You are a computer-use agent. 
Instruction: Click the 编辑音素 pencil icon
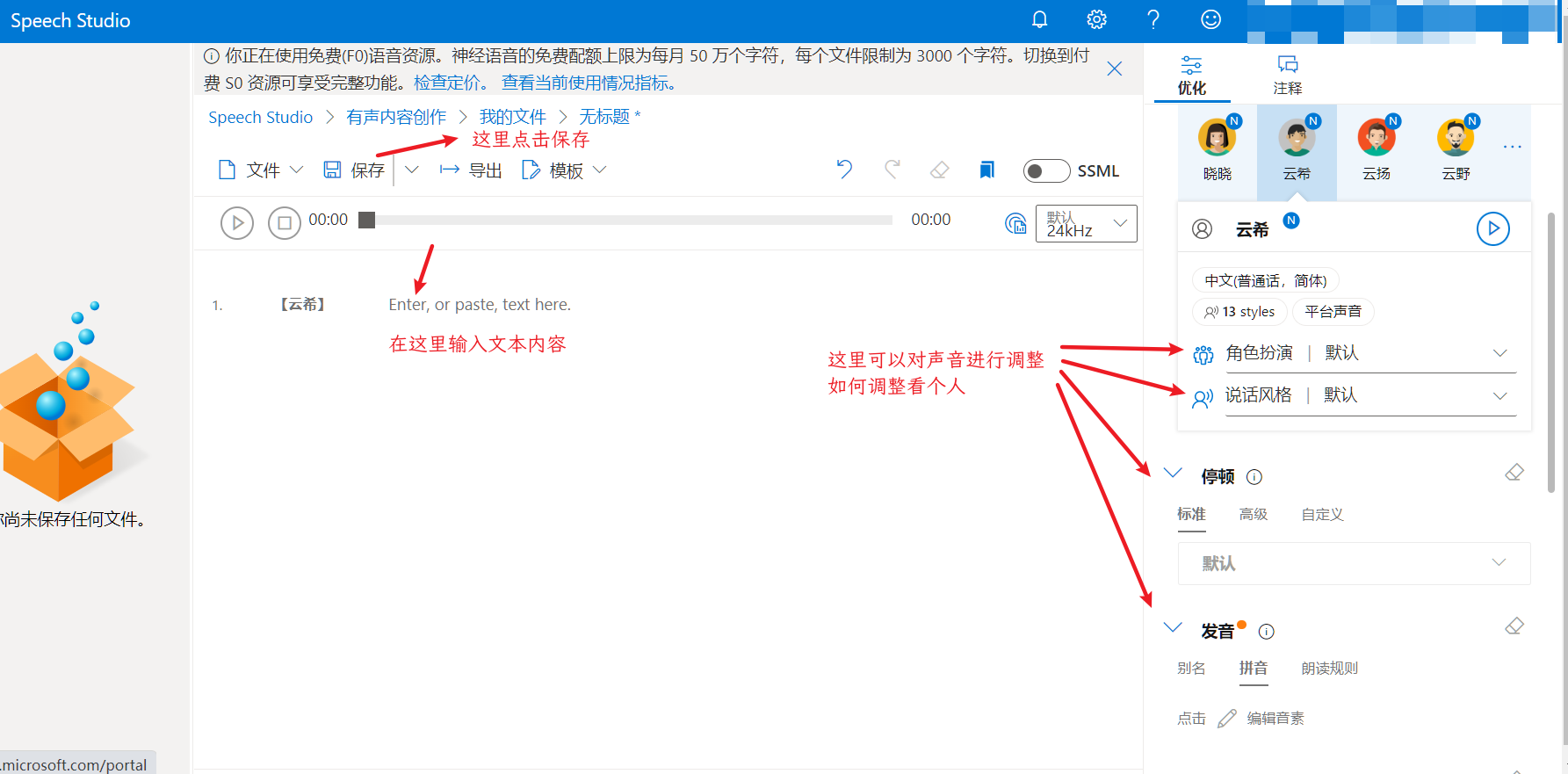[x=1226, y=719]
